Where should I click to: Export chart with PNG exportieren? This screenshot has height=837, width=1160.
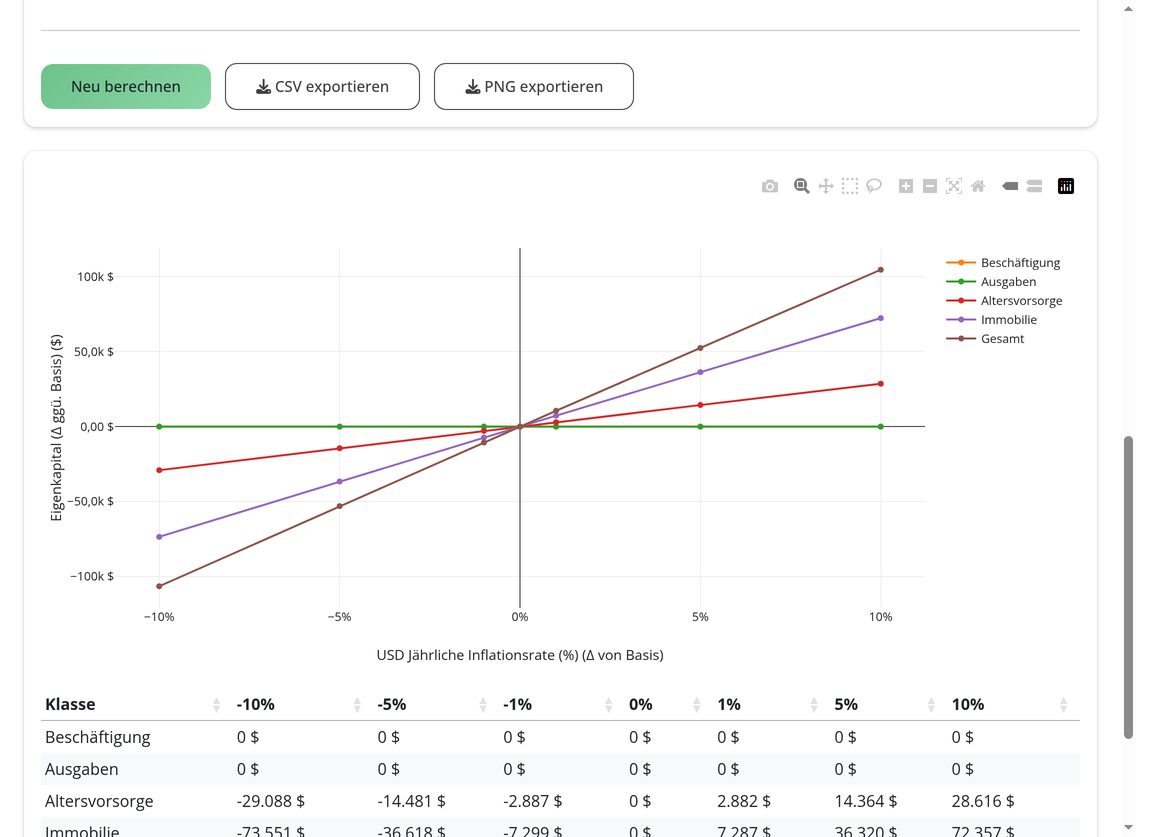coord(533,87)
